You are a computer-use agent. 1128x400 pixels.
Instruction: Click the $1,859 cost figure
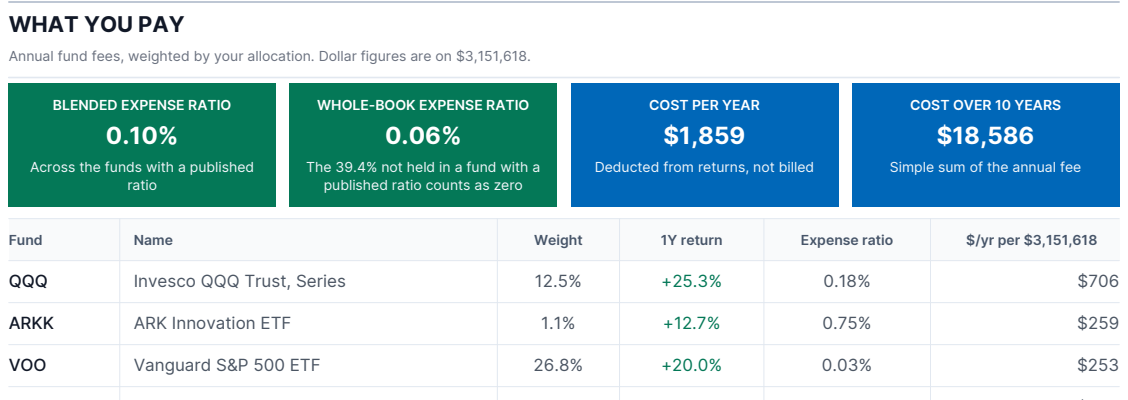[x=704, y=135]
